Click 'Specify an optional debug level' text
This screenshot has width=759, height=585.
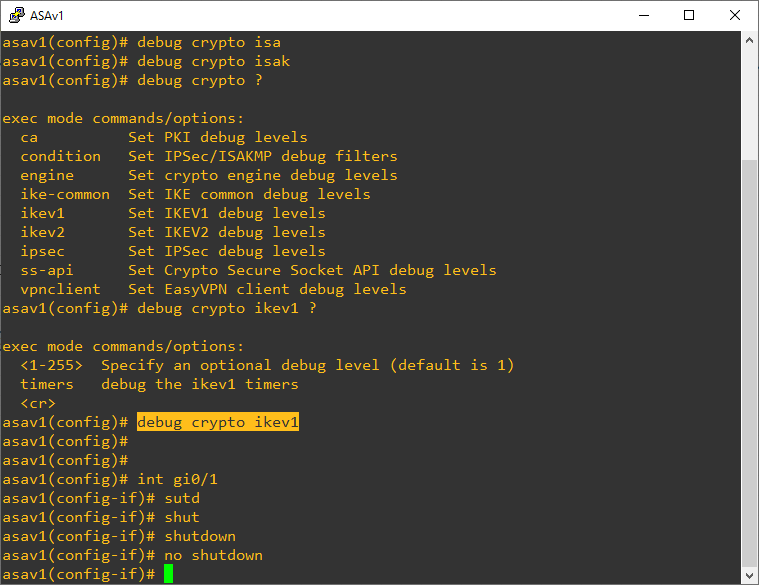[241, 365]
